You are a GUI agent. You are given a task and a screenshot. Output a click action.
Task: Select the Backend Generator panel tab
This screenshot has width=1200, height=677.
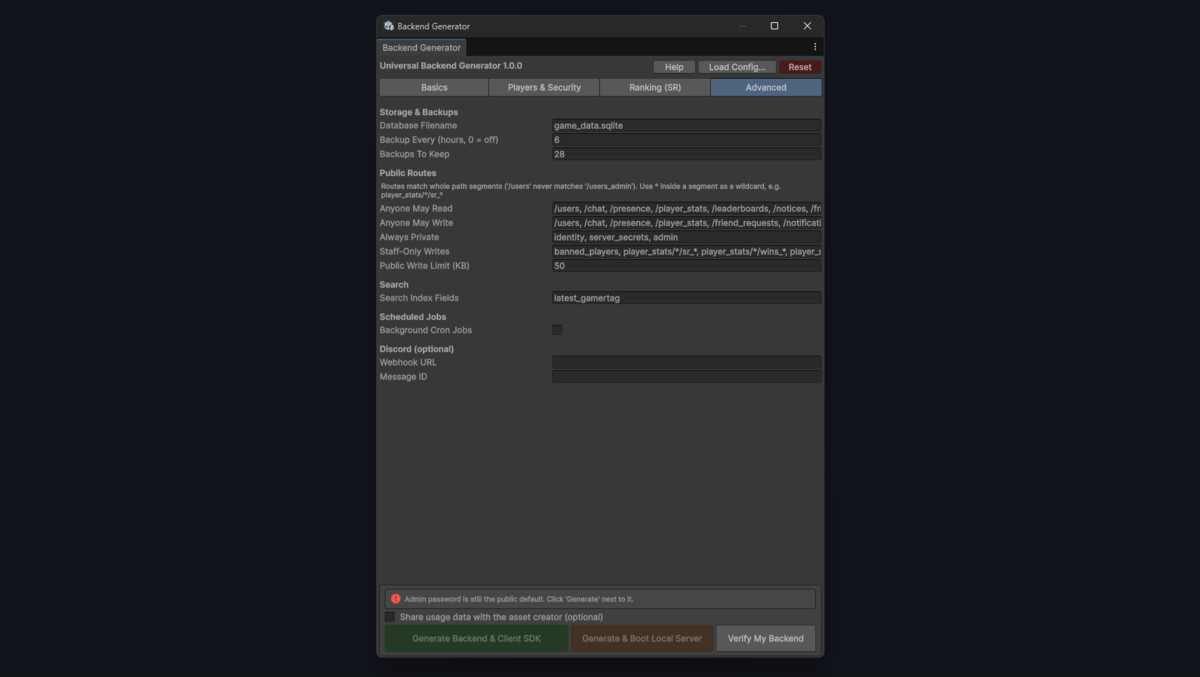(422, 47)
